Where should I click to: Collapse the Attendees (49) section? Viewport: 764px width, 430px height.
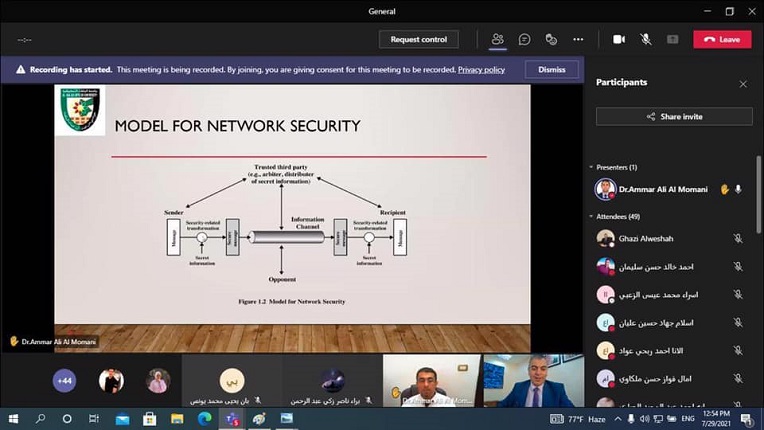click(x=590, y=216)
